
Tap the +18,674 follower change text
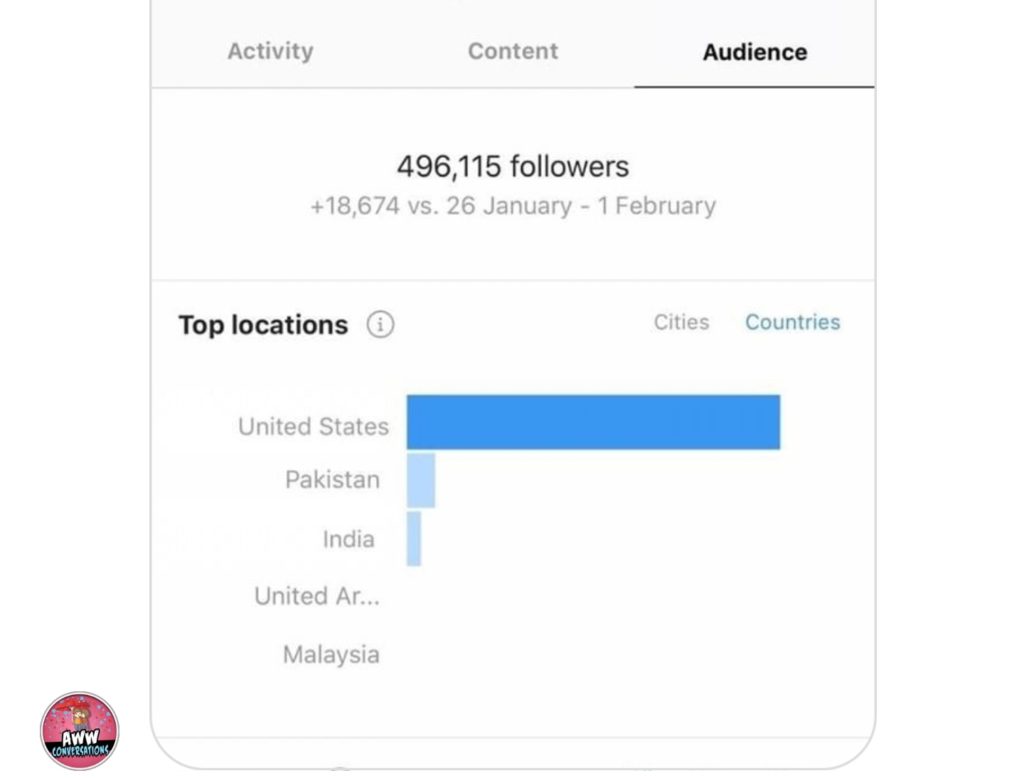513,206
